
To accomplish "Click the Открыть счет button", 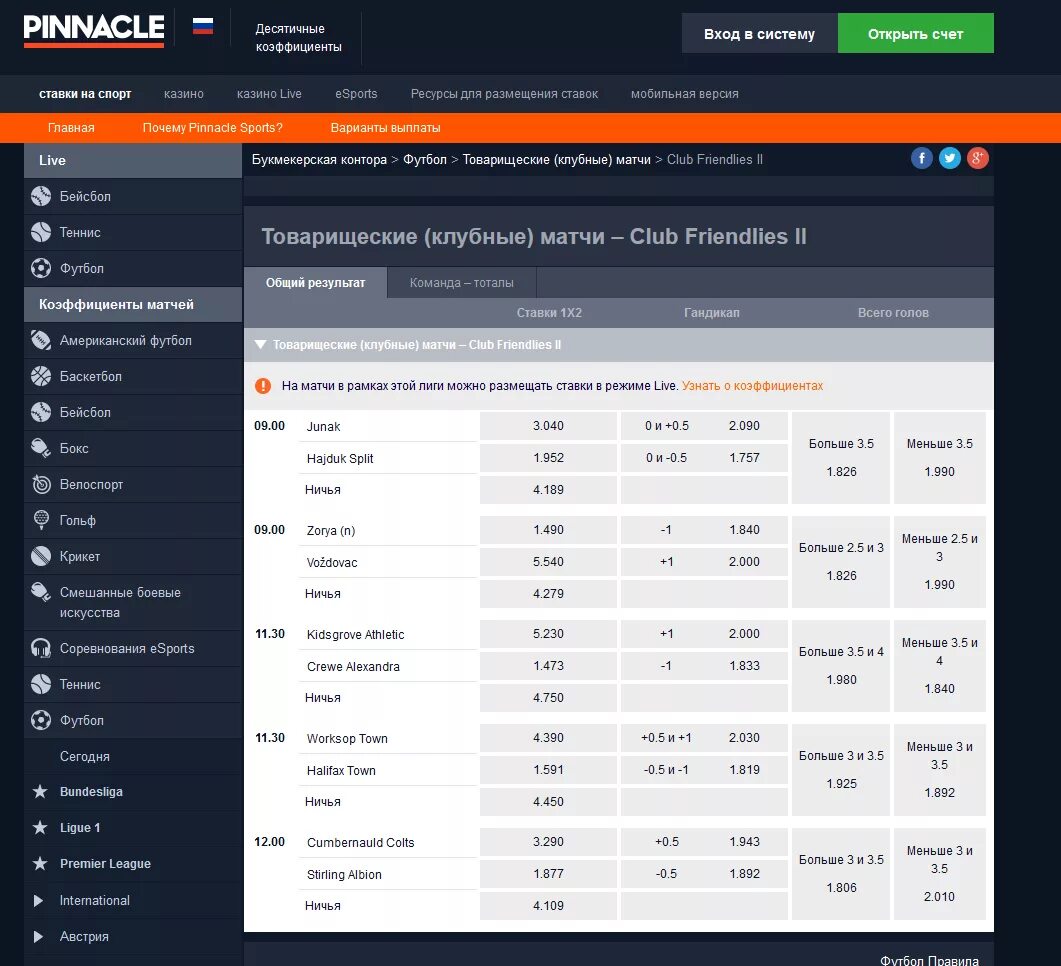I will coord(916,34).
